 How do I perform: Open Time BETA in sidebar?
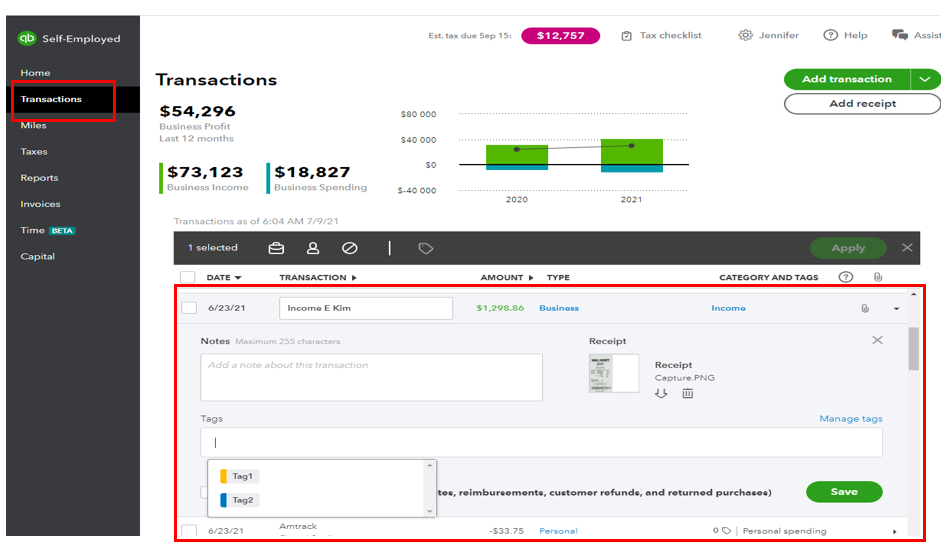click(x=47, y=231)
